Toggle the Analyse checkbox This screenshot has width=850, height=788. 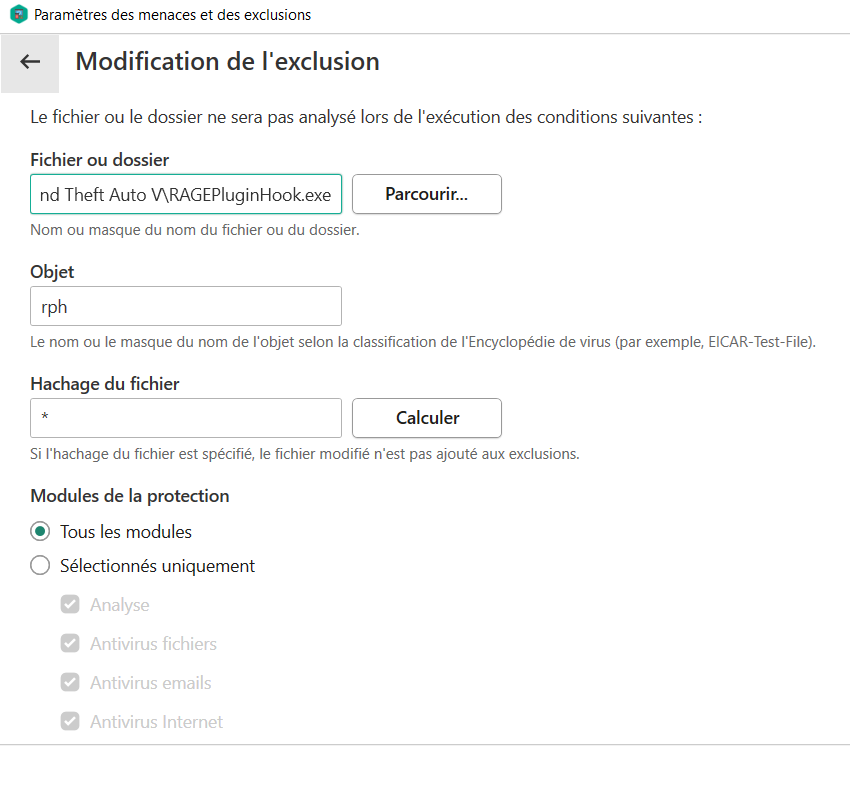click(x=70, y=605)
